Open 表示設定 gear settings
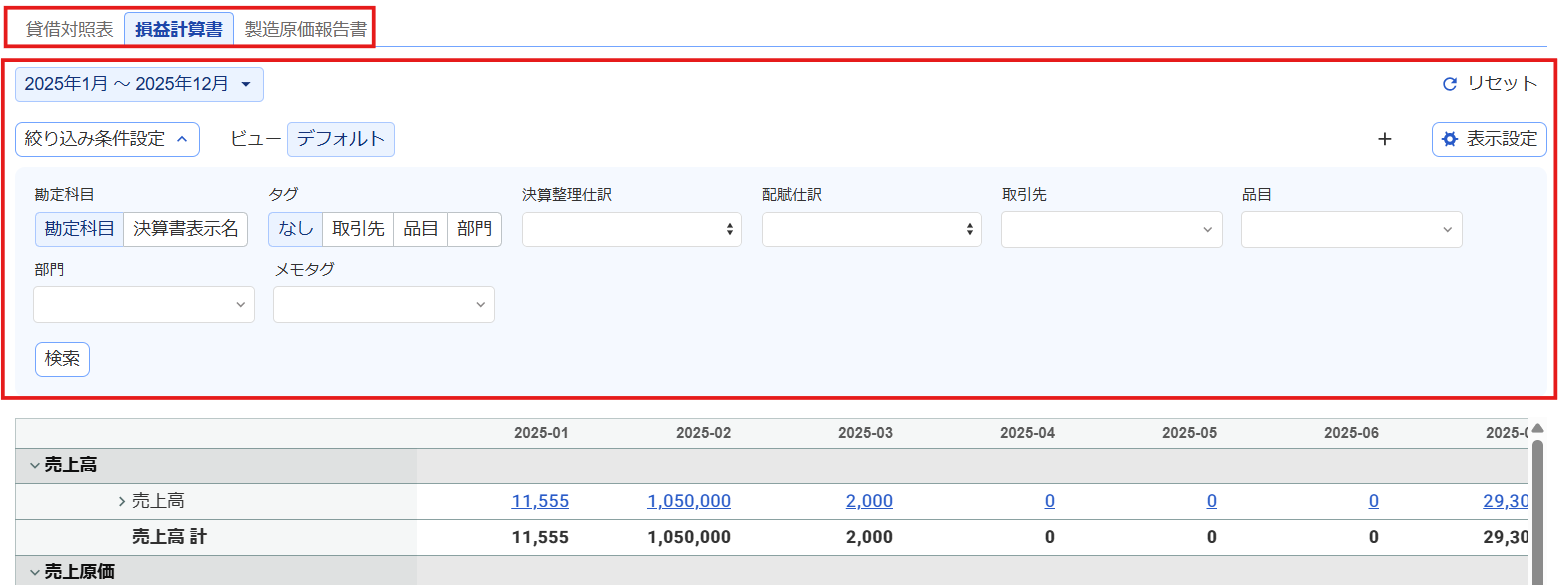This screenshot has height=585, width=1559. (x=1489, y=139)
